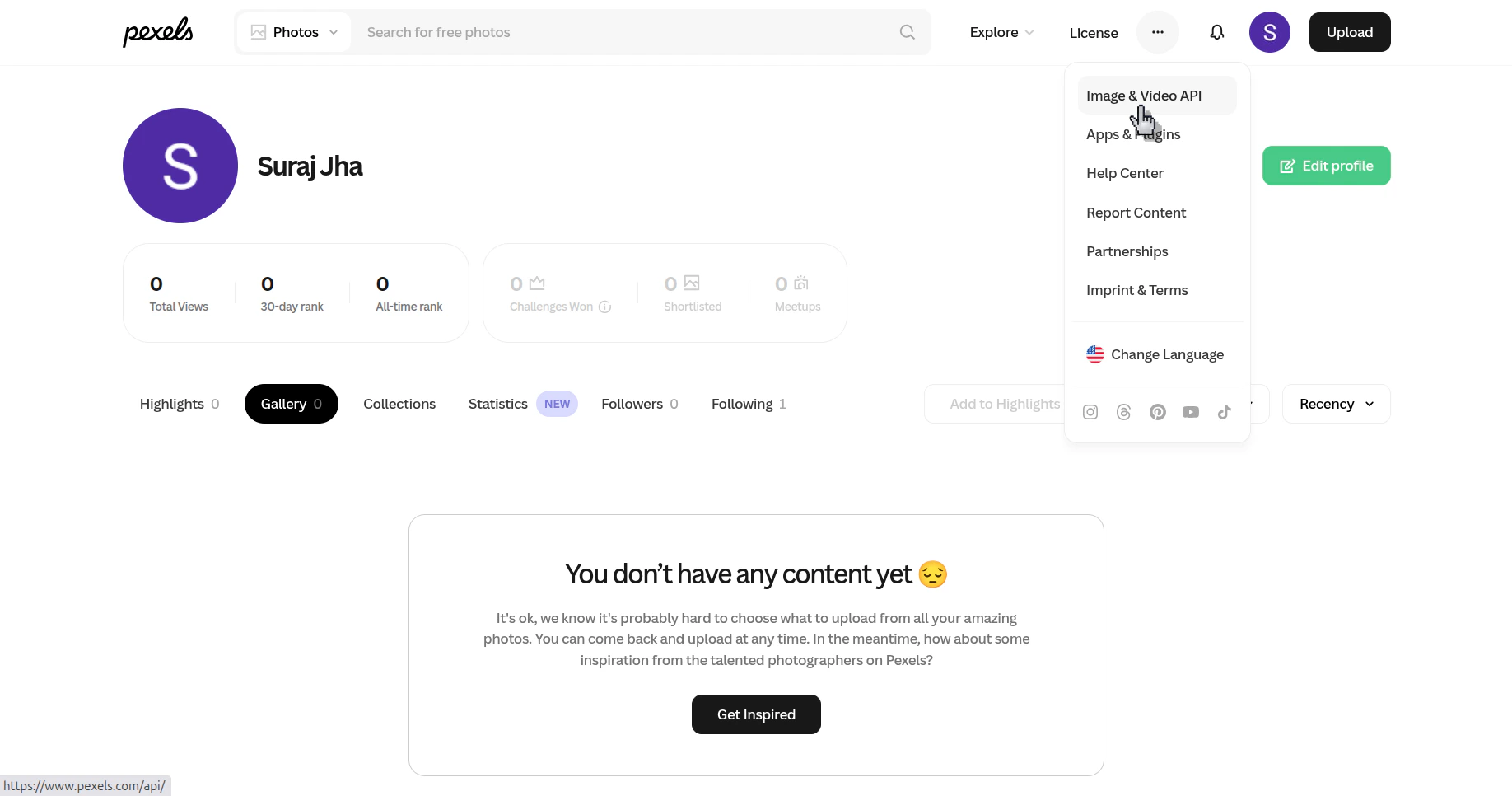
Task: Switch to the Collections tab
Action: click(399, 404)
